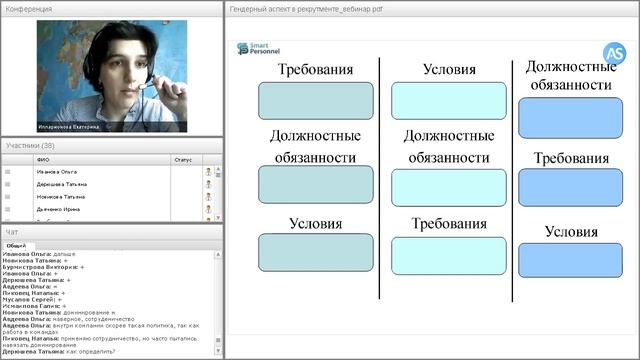Click the light cyan box under middle-column Условия
Viewport: 640px width, 360px height.
[449, 101]
